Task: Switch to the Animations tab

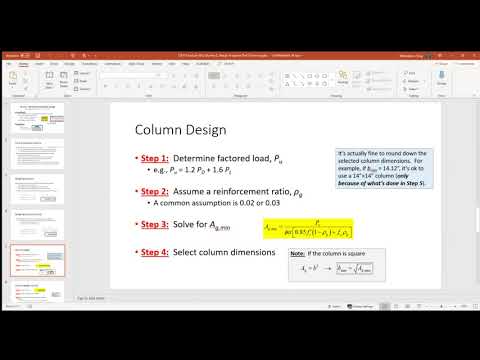Action: click(x=112, y=64)
